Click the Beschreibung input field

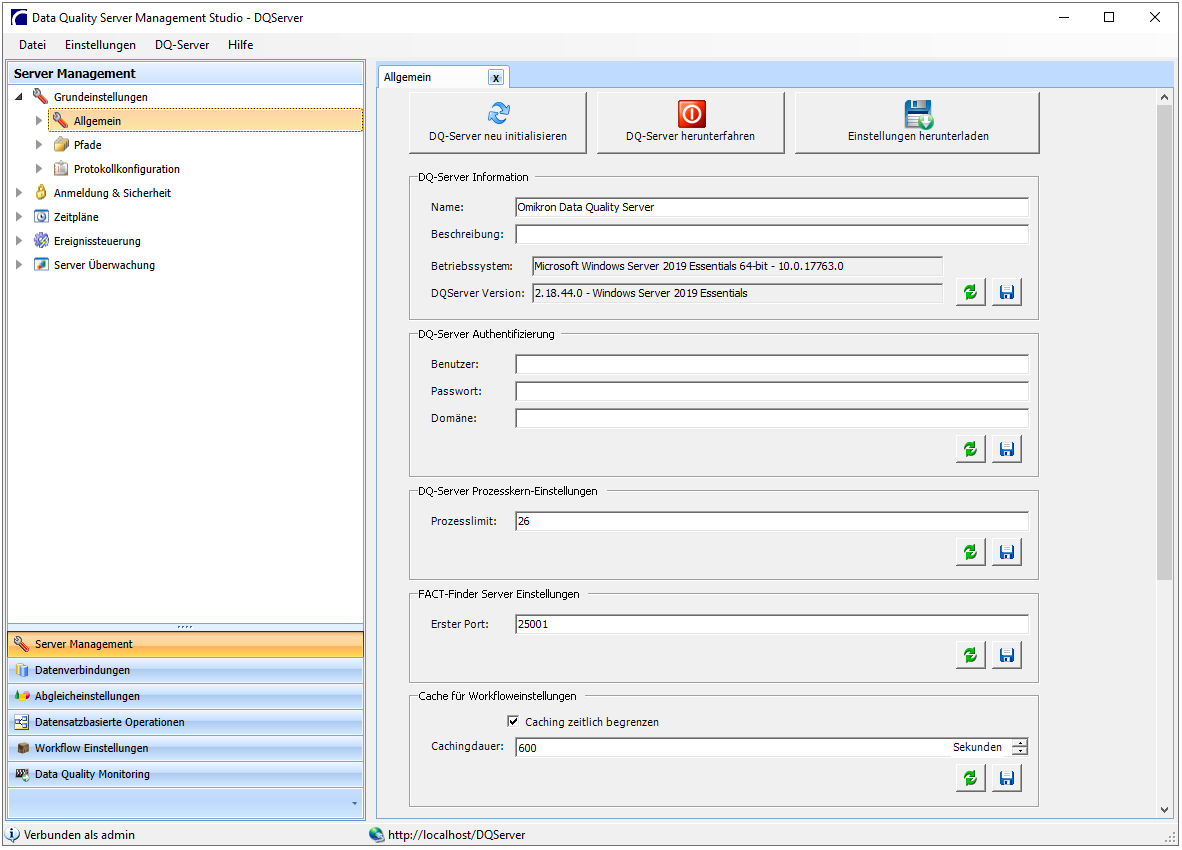(772, 234)
